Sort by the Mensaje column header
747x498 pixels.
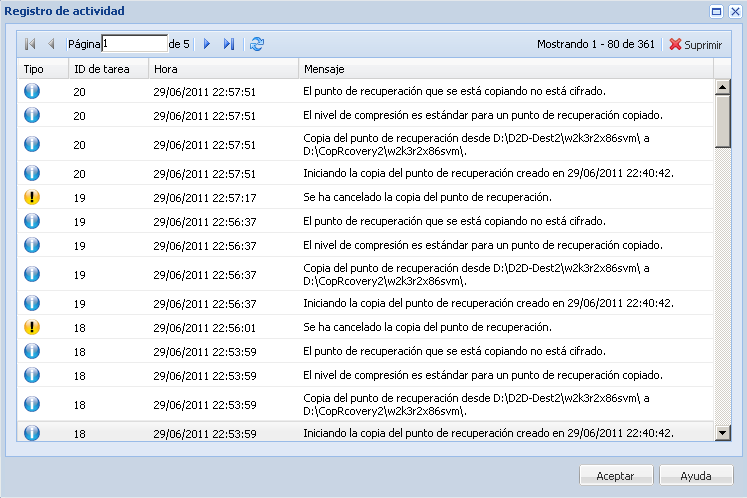[506, 69]
